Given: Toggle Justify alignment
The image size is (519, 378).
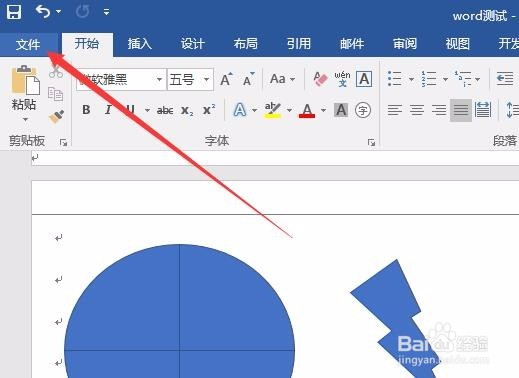Looking at the screenshot, I should pyautogui.click(x=461, y=110).
